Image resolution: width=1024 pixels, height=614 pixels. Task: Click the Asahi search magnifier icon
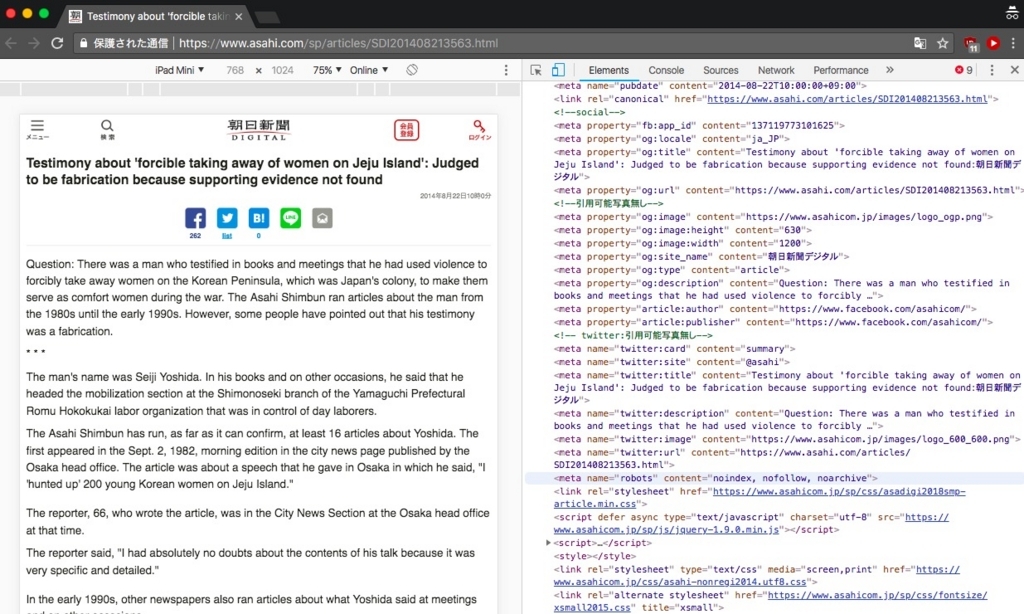point(107,129)
